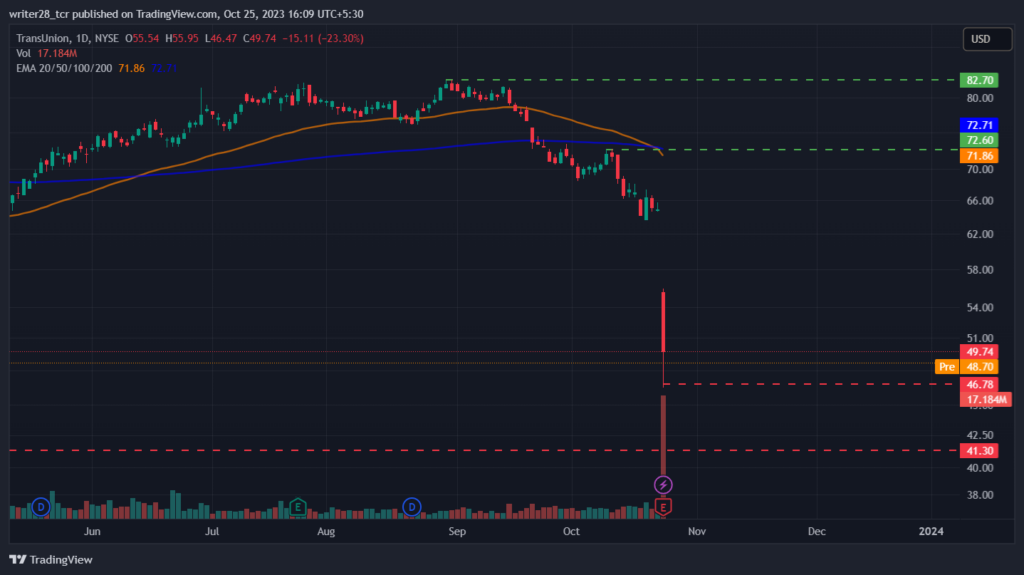Click the 71.86 orange EMA price label
The height and width of the screenshot is (575, 1024).
click(979, 156)
